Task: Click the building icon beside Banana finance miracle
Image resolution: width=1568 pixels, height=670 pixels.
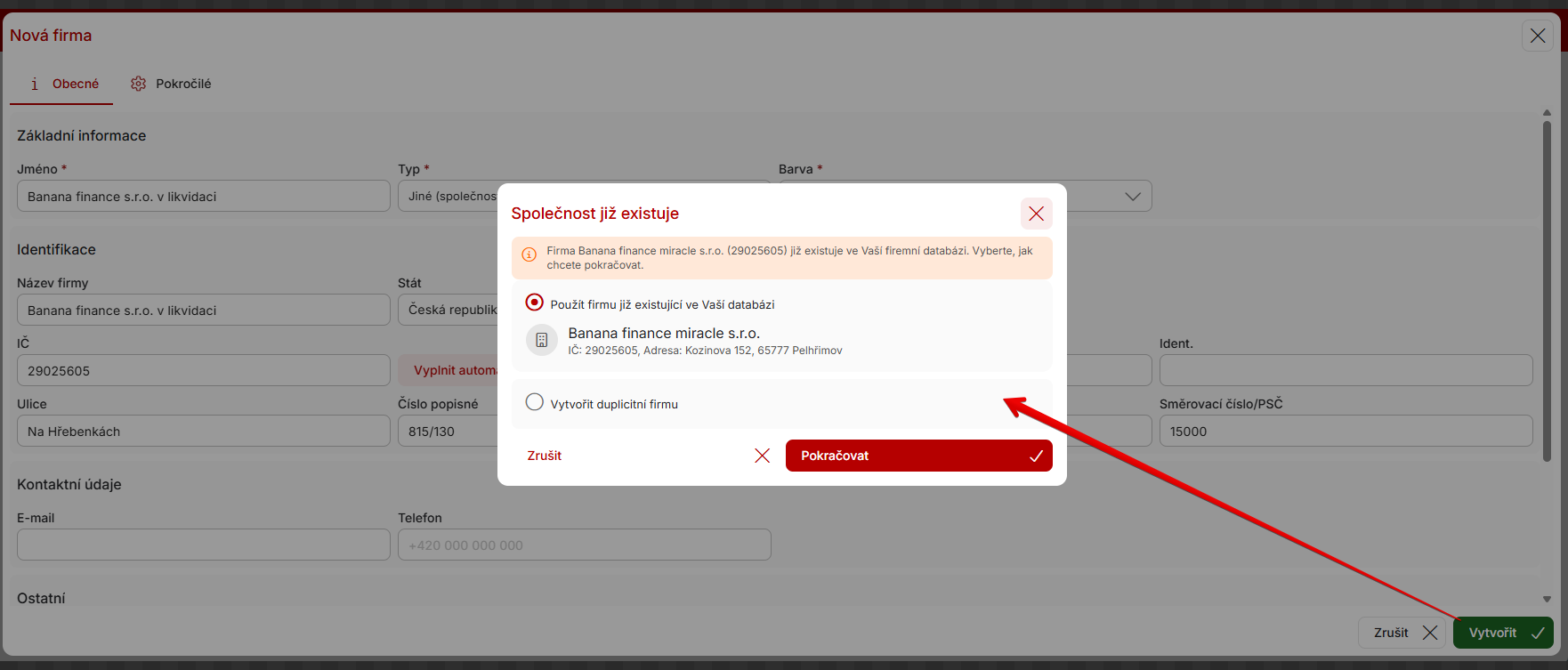Action: tap(541, 340)
